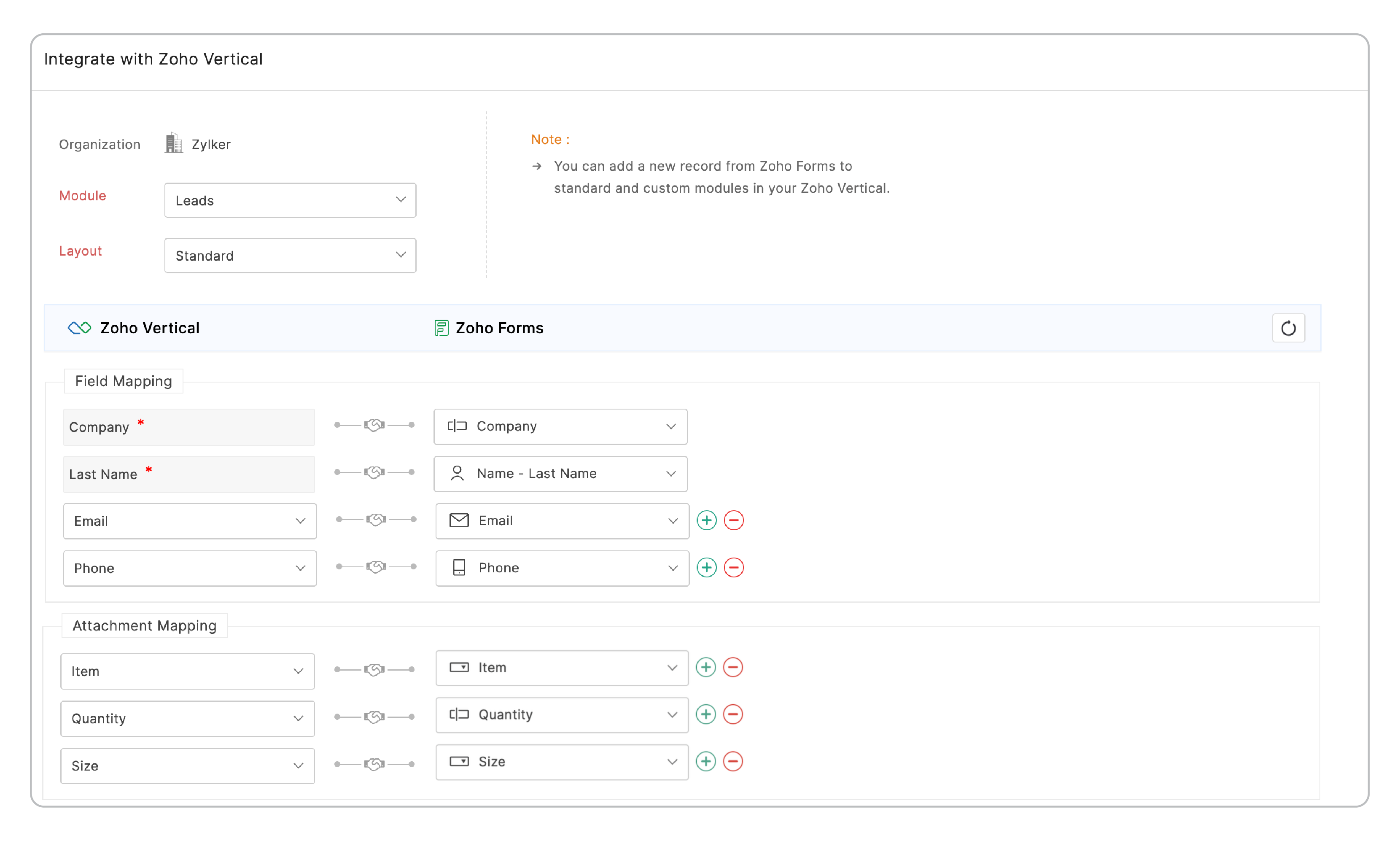Image resolution: width=1400 pixels, height=841 pixels.
Task: Remove the Phone field mapping row
Action: [733, 567]
